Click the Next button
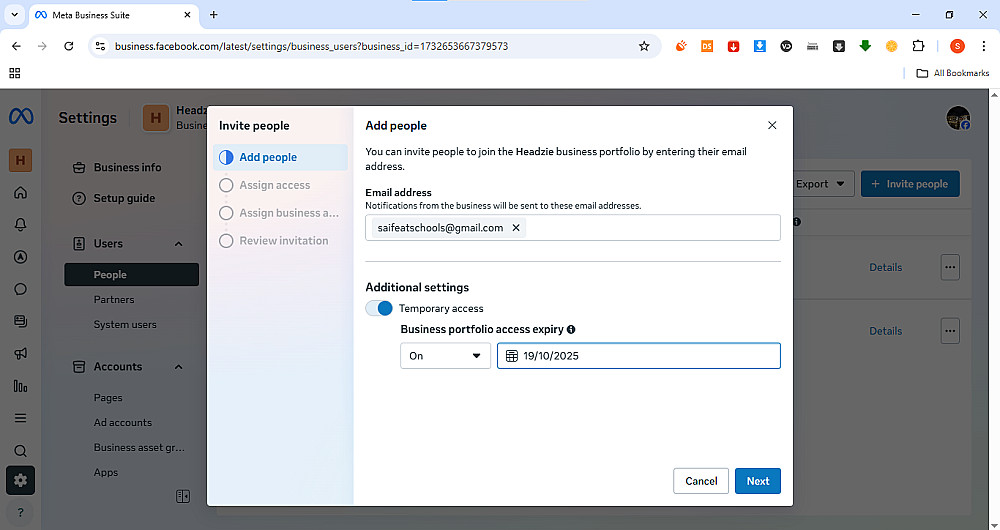Screen dimensions: 1000x530 (758, 481)
